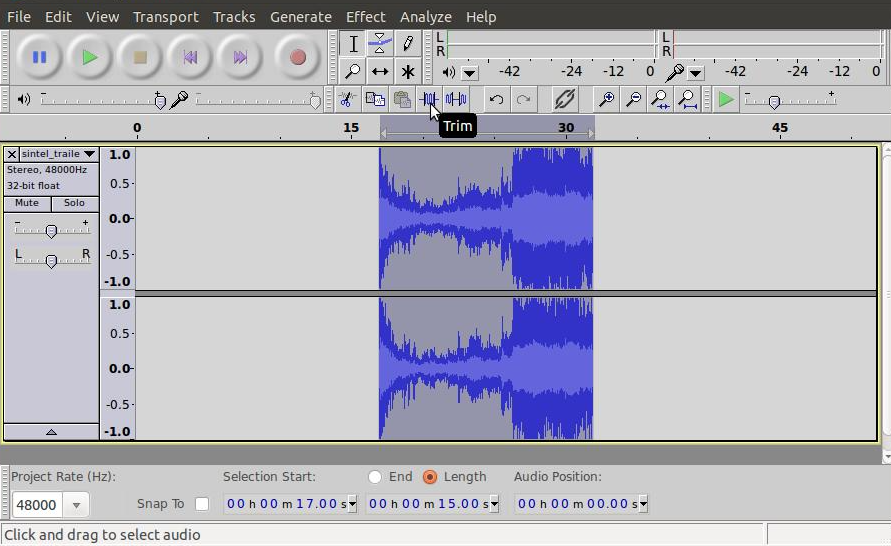Screen dimensions: 891x546
Task: Close the sintel_traile track
Action: tap(11, 154)
